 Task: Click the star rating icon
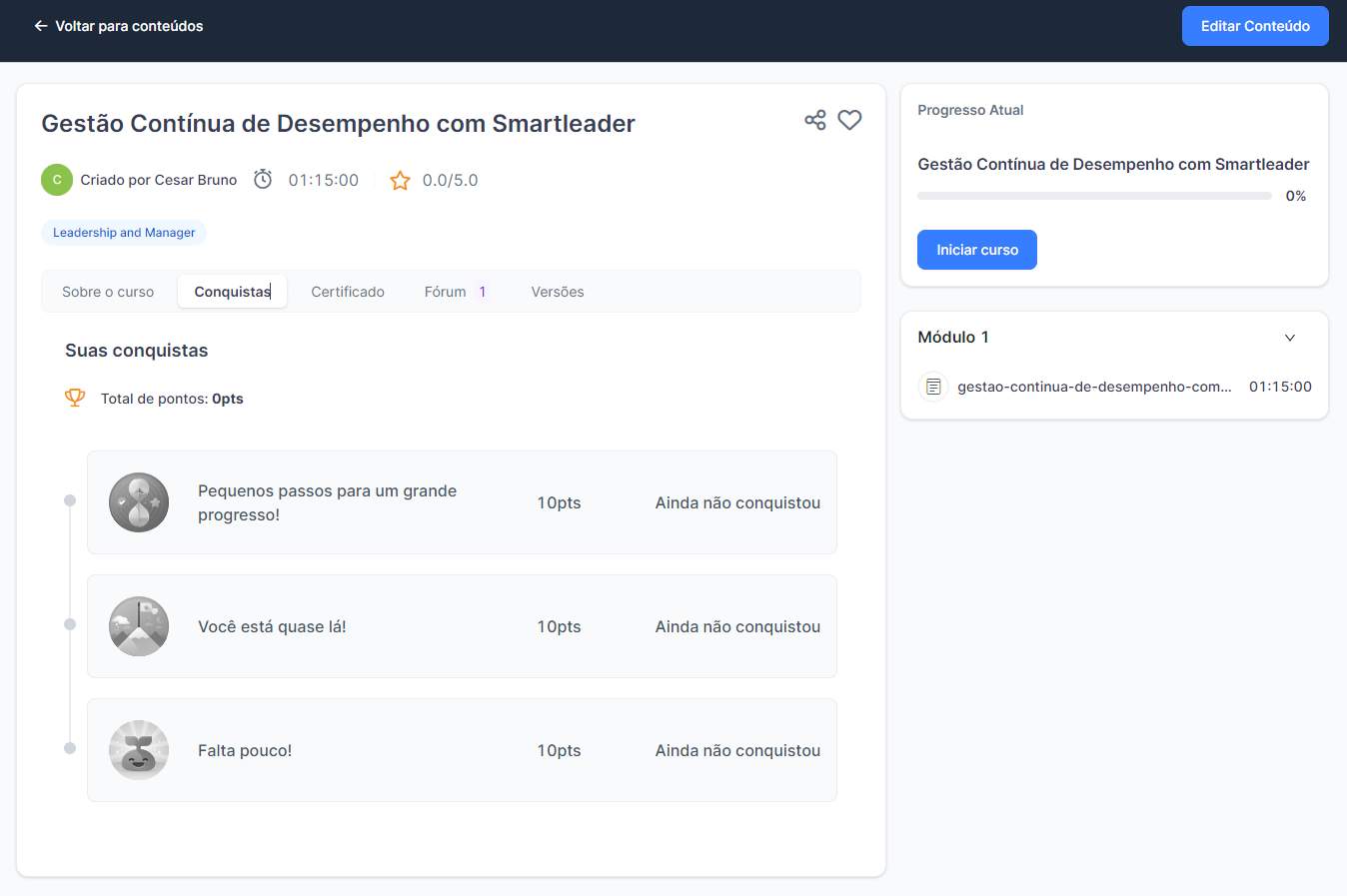click(400, 181)
